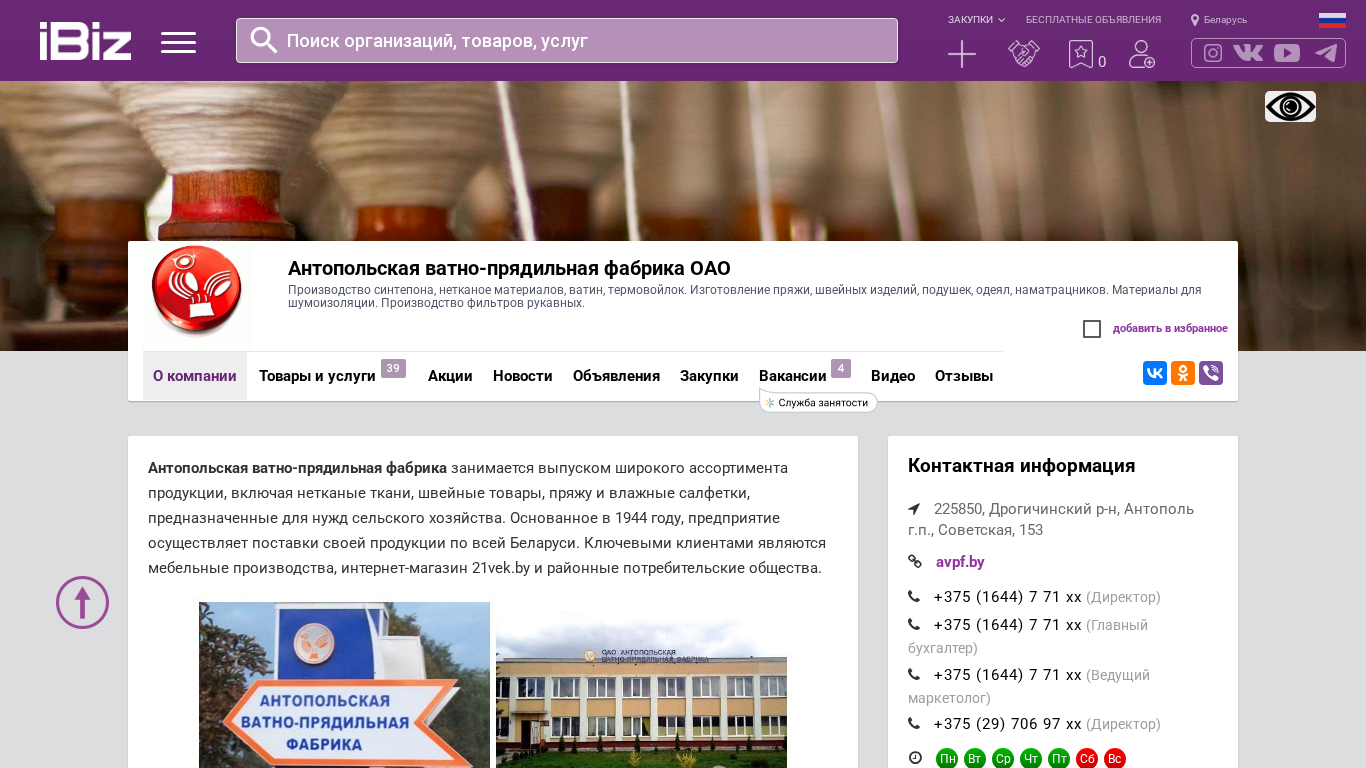Share to Odnoklassniki icon
Image resolution: width=1366 pixels, height=768 pixels.
pyautogui.click(x=1183, y=373)
